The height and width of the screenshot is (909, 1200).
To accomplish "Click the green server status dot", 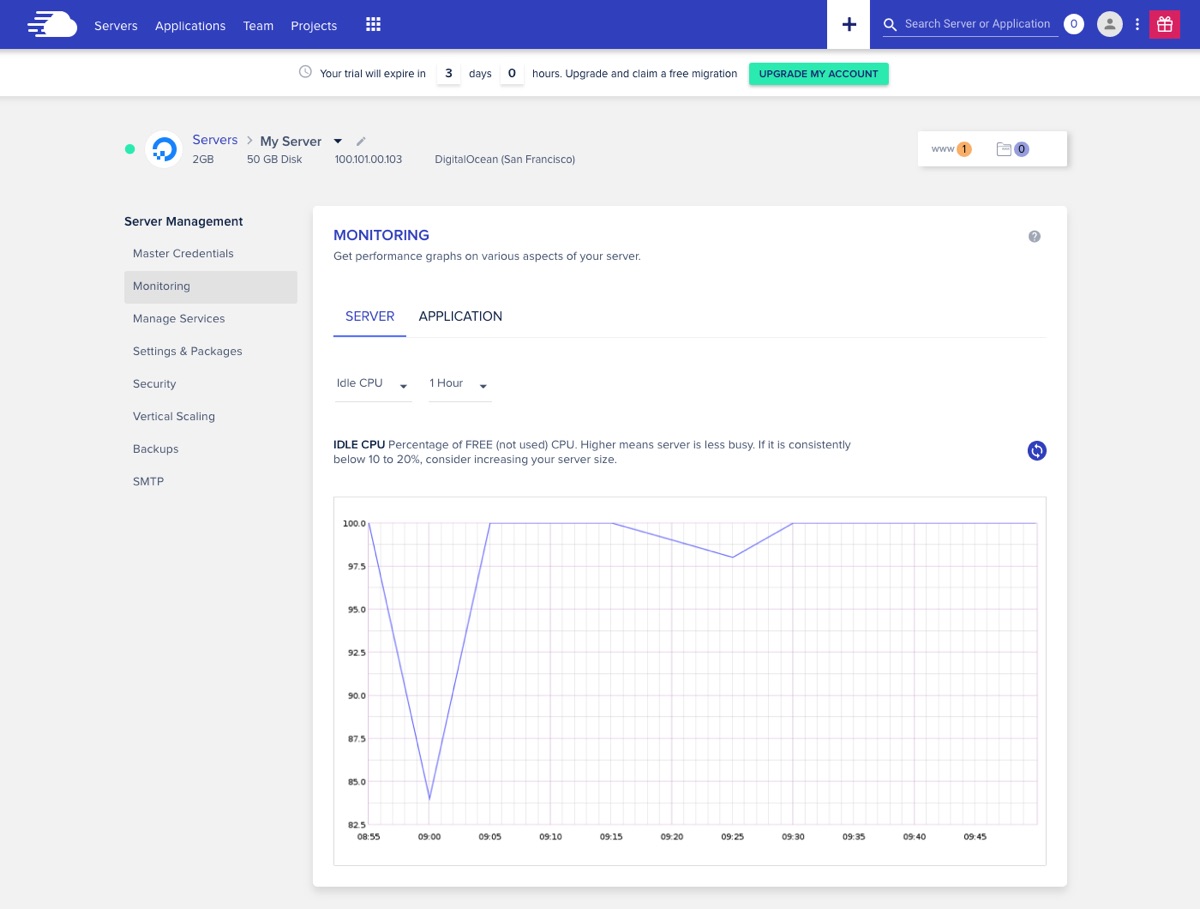I will tap(129, 149).
